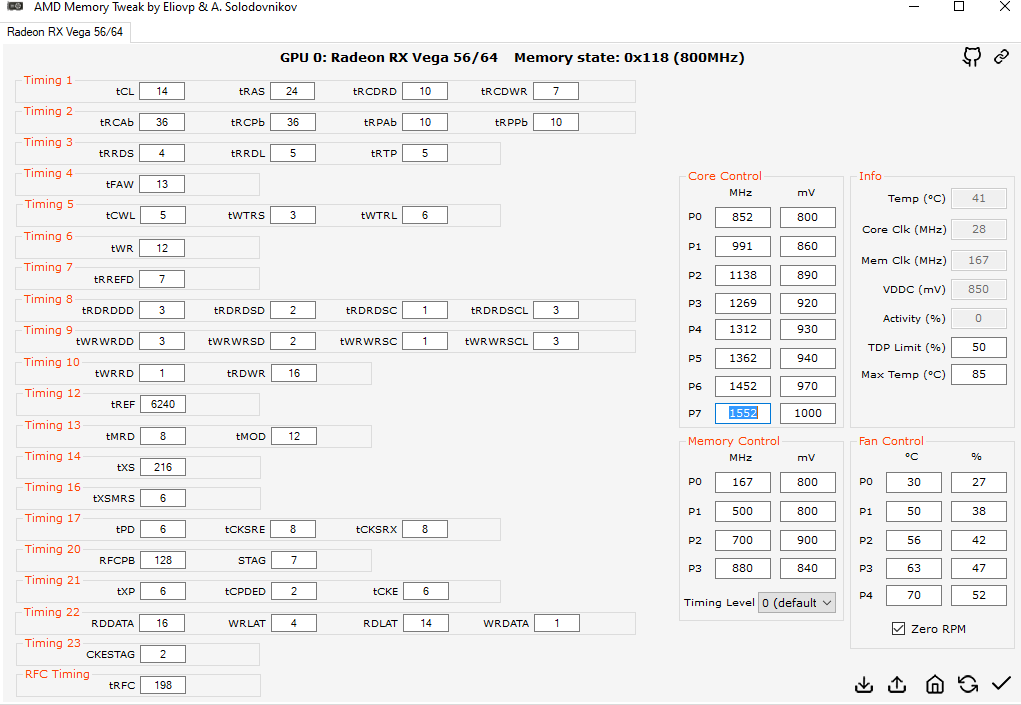Maximize the AMD Memory Tweak window
The image size is (1021, 705).
point(958,7)
